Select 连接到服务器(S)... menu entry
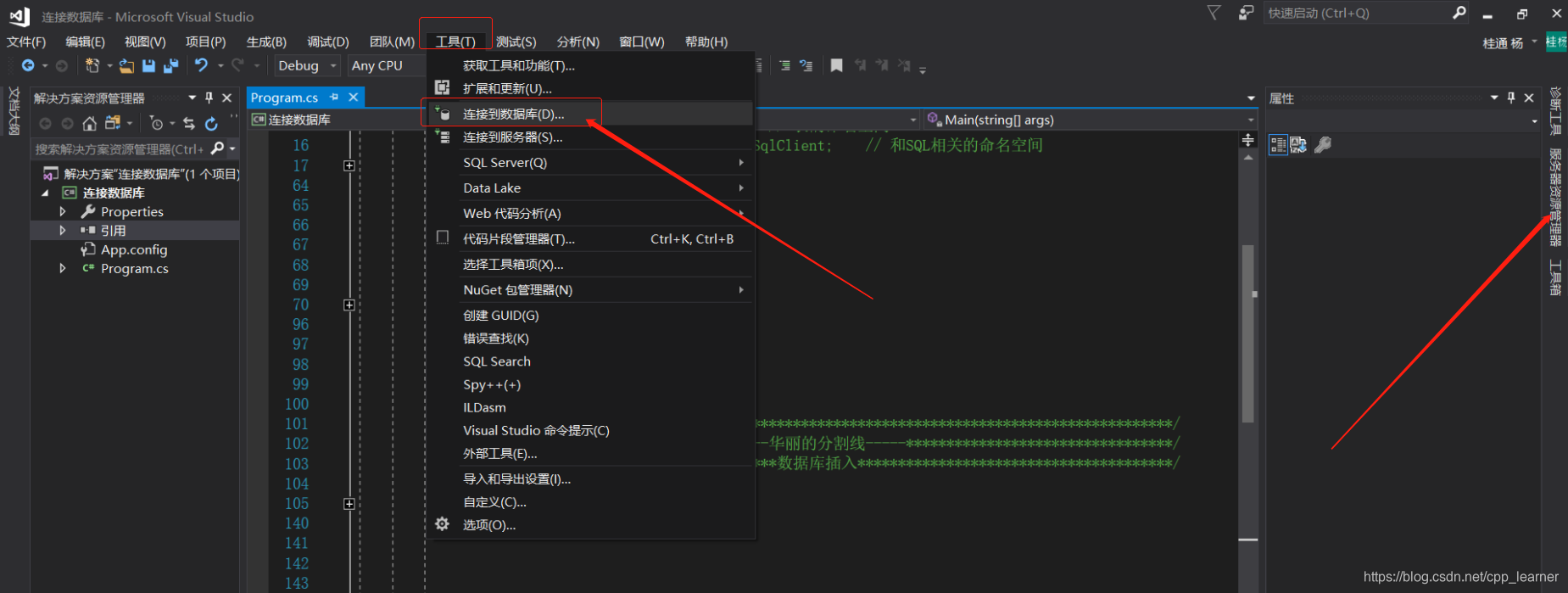 click(591, 137)
